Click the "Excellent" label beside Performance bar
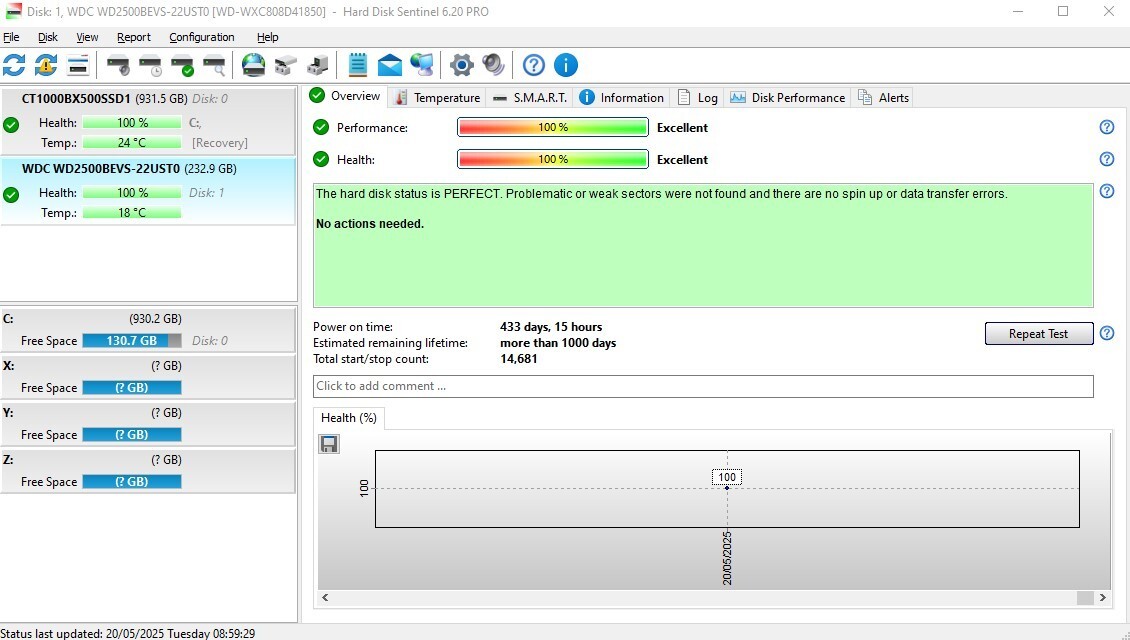 point(682,128)
